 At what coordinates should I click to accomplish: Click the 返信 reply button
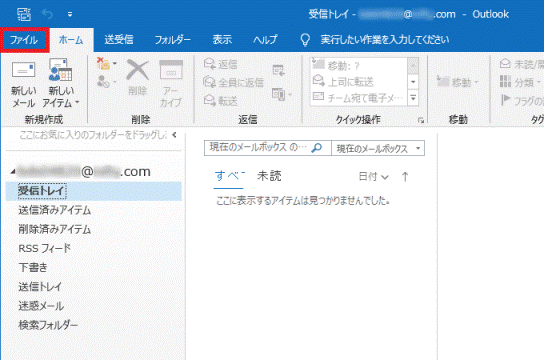point(221,64)
